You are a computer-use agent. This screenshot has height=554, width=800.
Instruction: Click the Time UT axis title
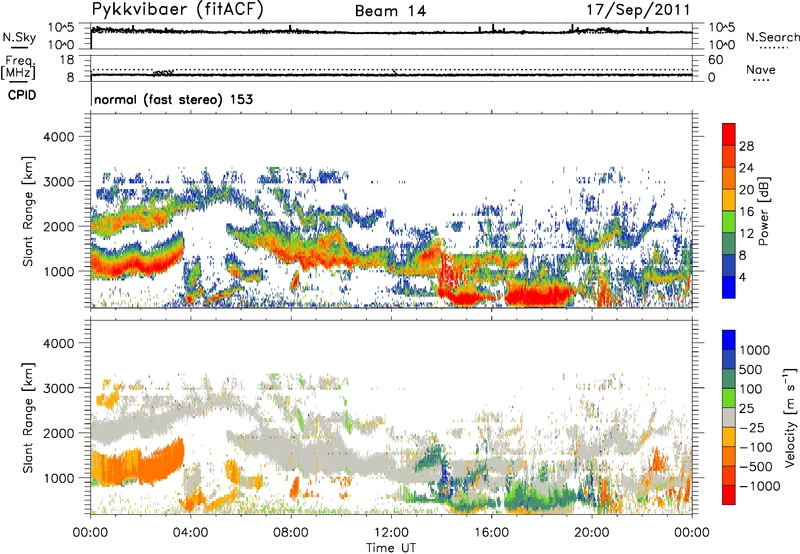pos(391,548)
